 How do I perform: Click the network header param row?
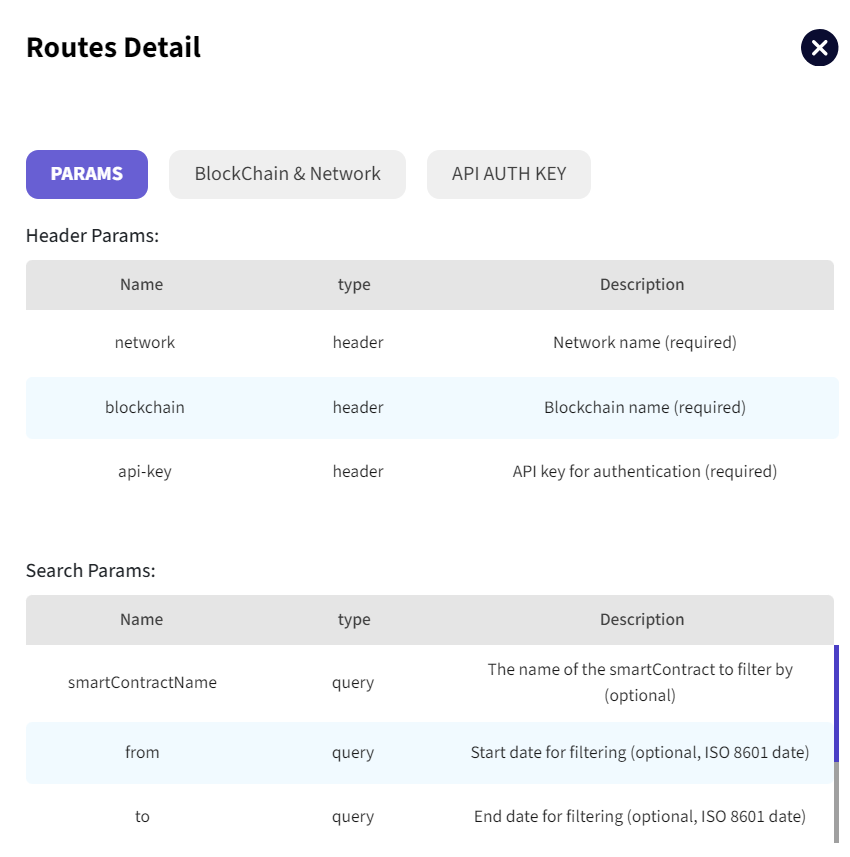coord(145,343)
